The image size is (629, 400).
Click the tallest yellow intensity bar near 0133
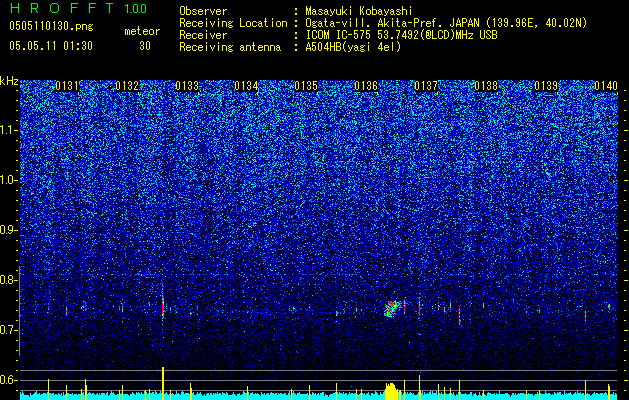coord(163,383)
